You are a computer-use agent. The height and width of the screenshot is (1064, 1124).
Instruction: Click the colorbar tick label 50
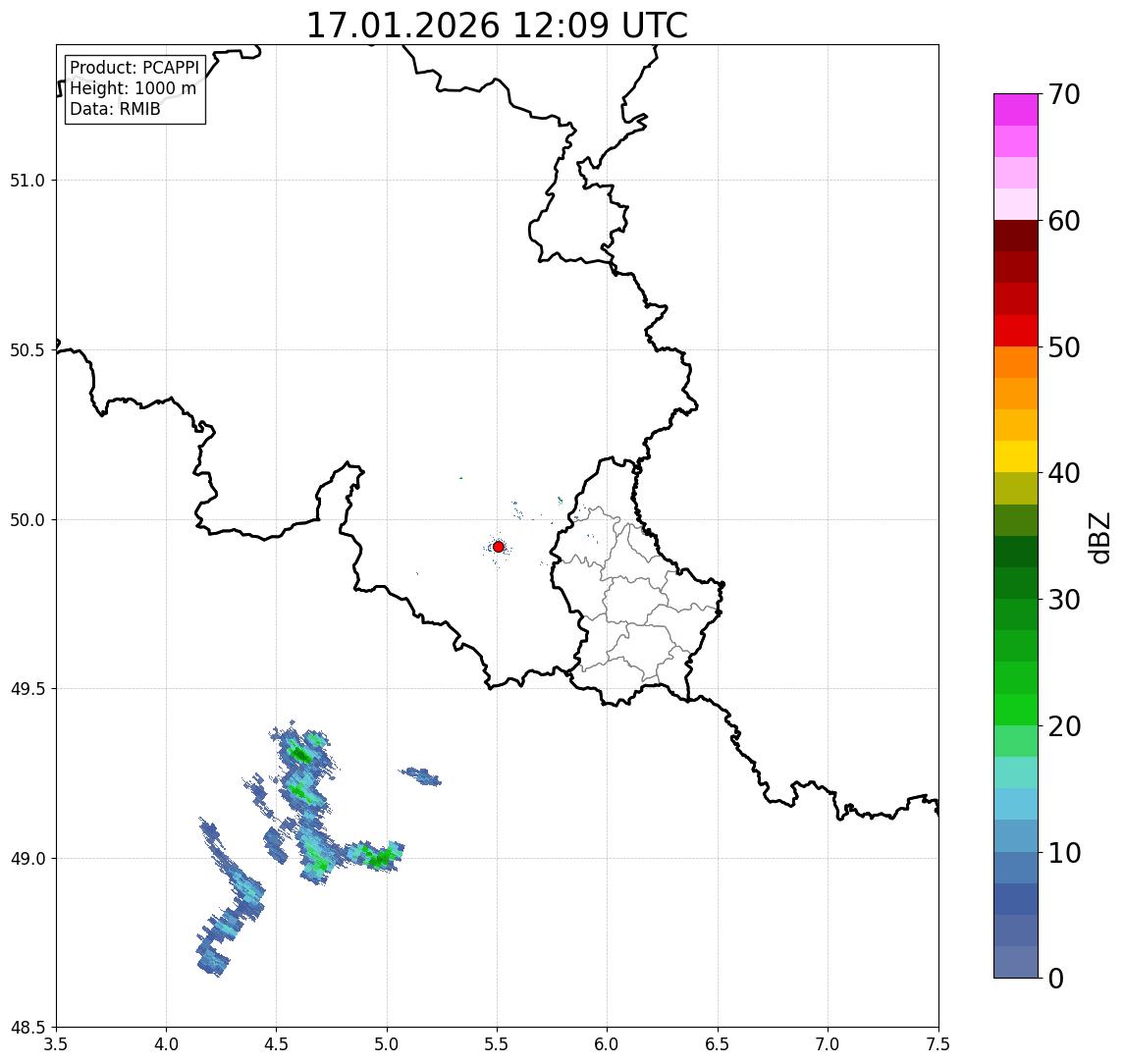click(1063, 347)
